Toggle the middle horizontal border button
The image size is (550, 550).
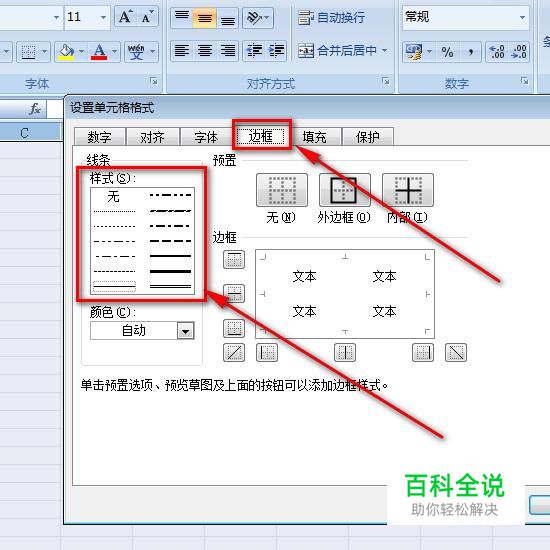[234, 293]
